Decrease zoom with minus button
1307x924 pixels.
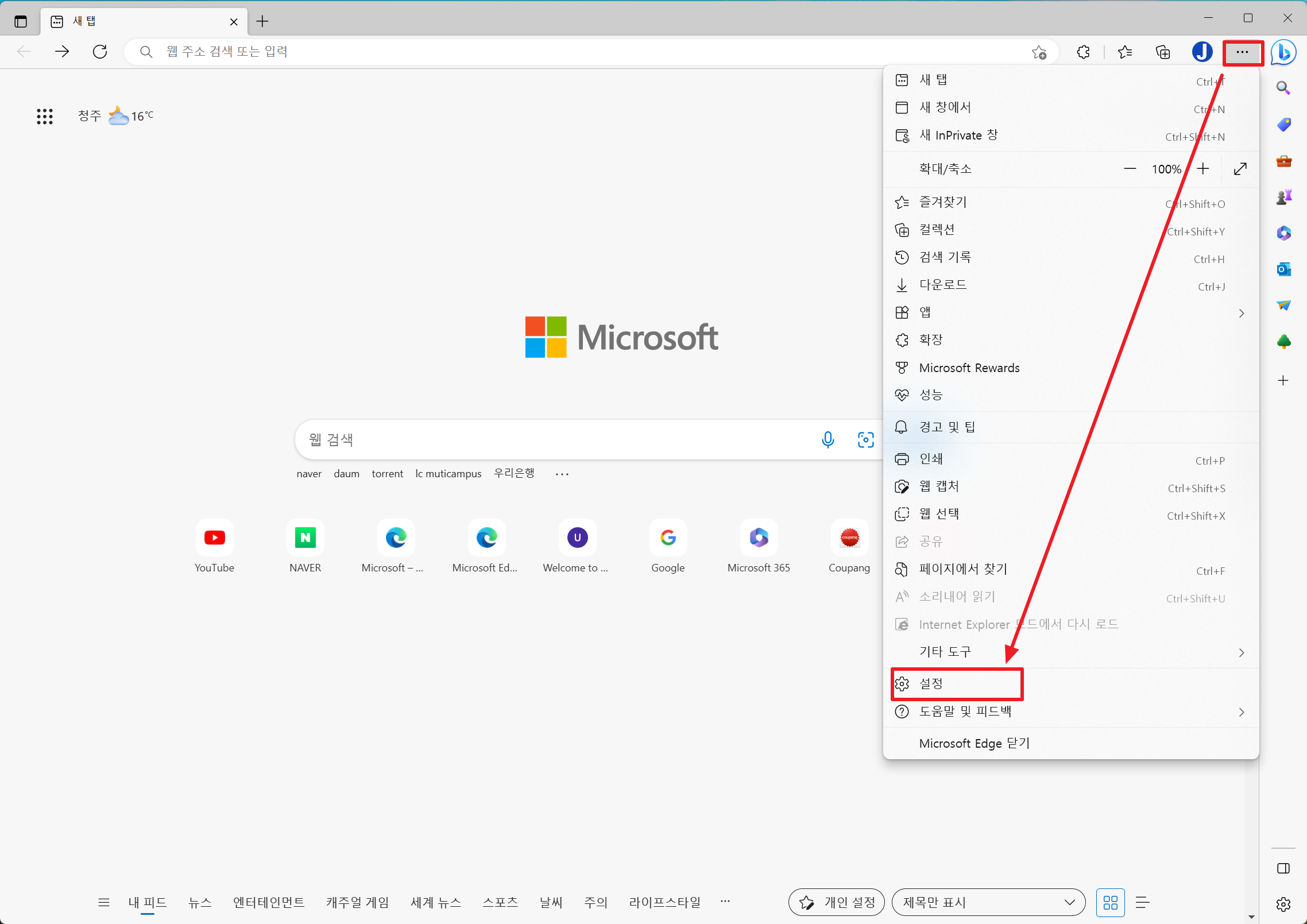click(1130, 169)
